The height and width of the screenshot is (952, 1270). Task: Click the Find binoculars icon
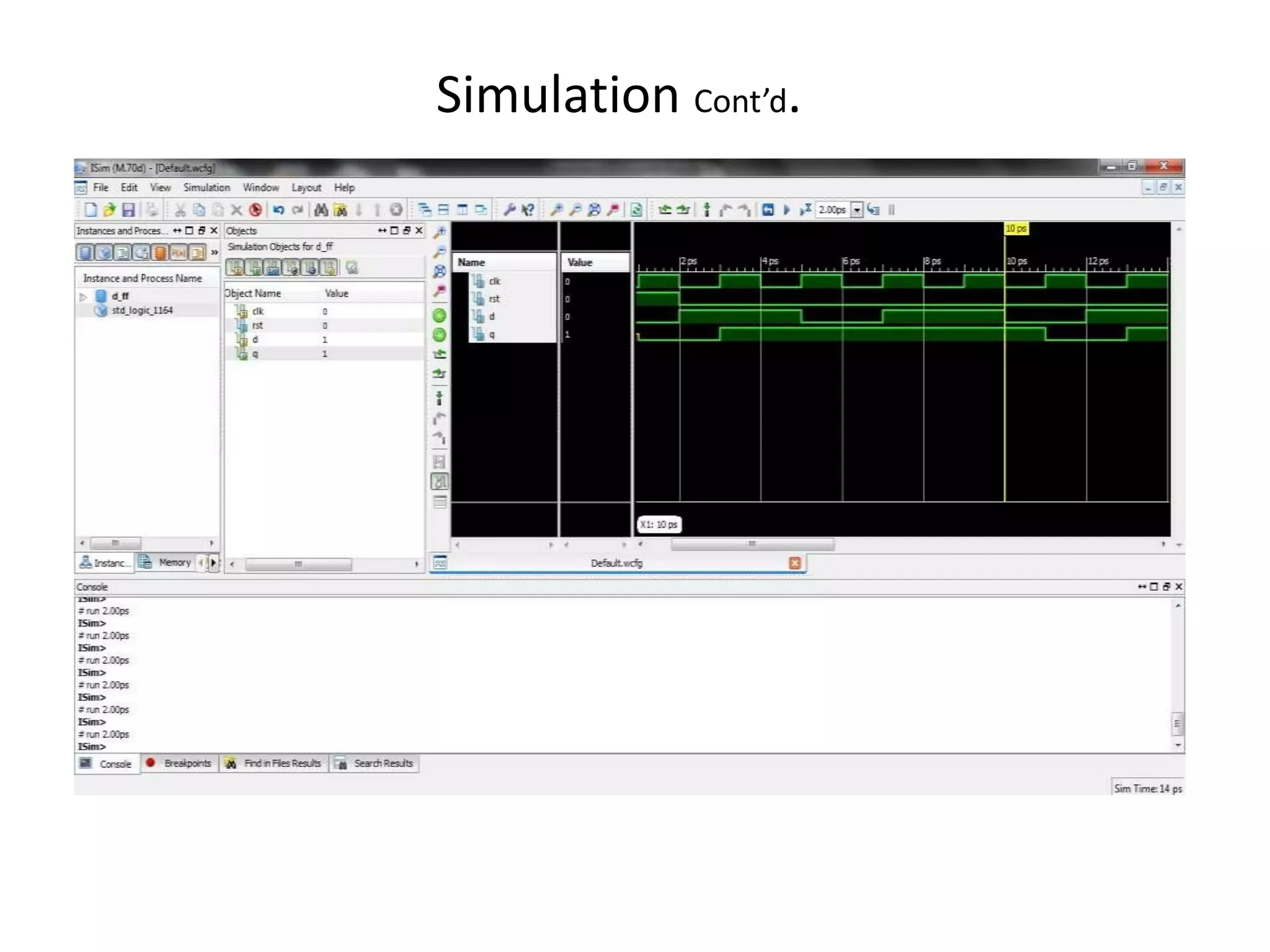pyautogui.click(x=321, y=210)
